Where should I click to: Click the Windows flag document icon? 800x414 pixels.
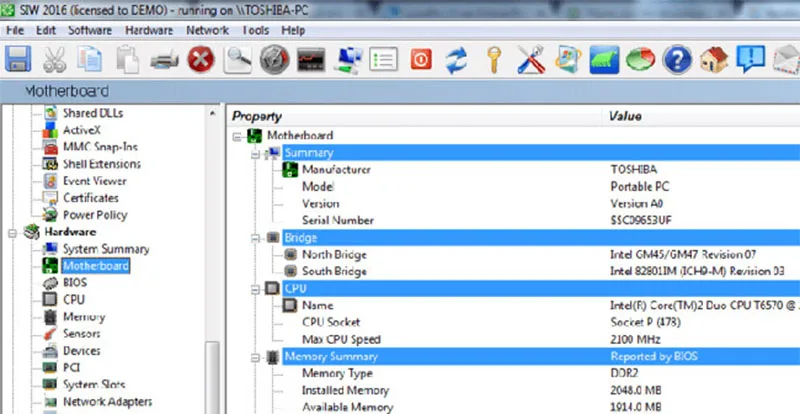(x=568, y=59)
